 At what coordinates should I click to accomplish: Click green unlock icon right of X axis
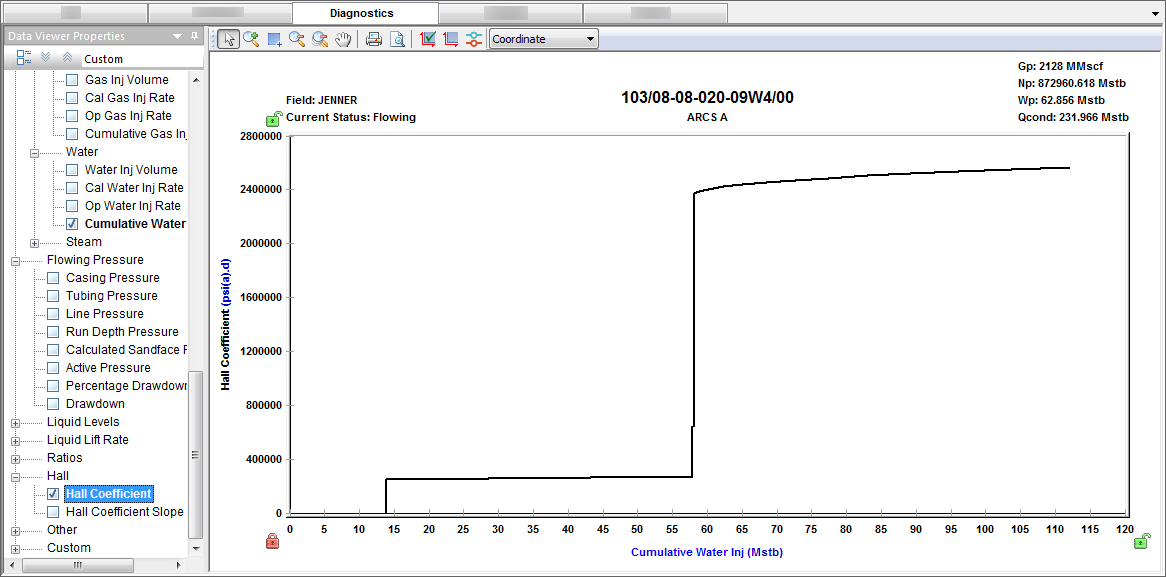tap(1141, 541)
